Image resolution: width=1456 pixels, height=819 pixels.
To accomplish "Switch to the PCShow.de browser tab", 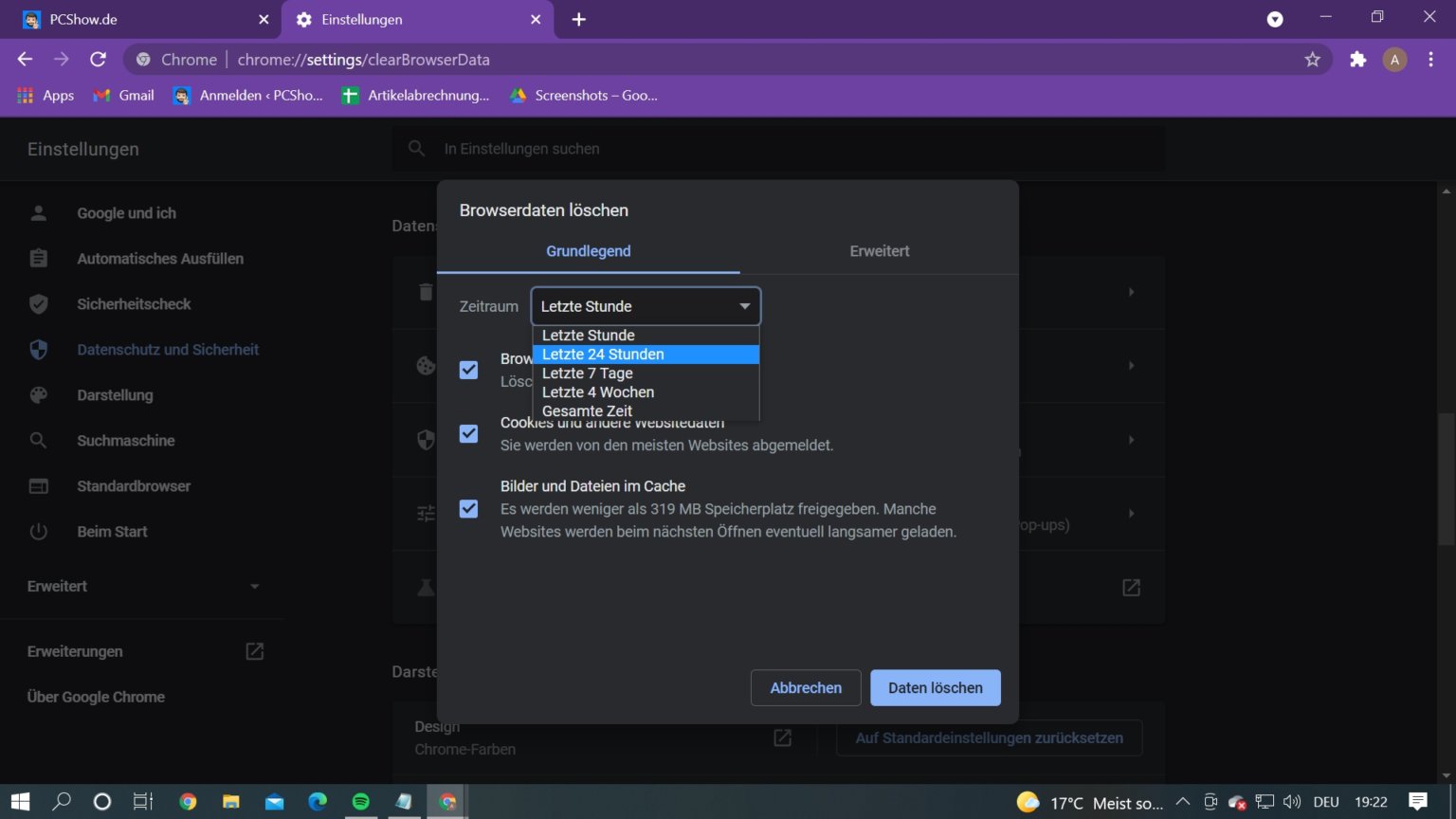I will [x=133, y=19].
